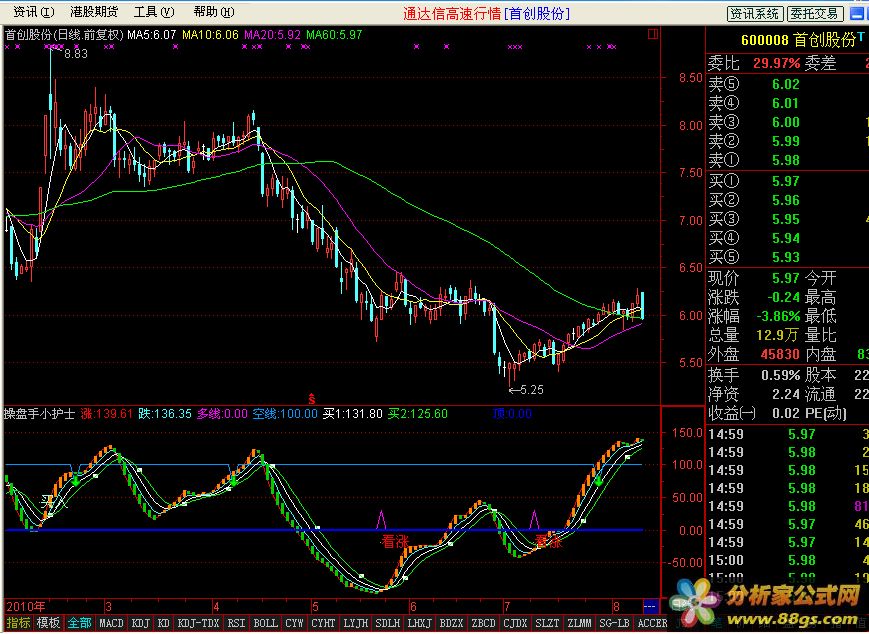Click the 买① price 5.97
This screenshot has width=869, height=634.
(786, 181)
